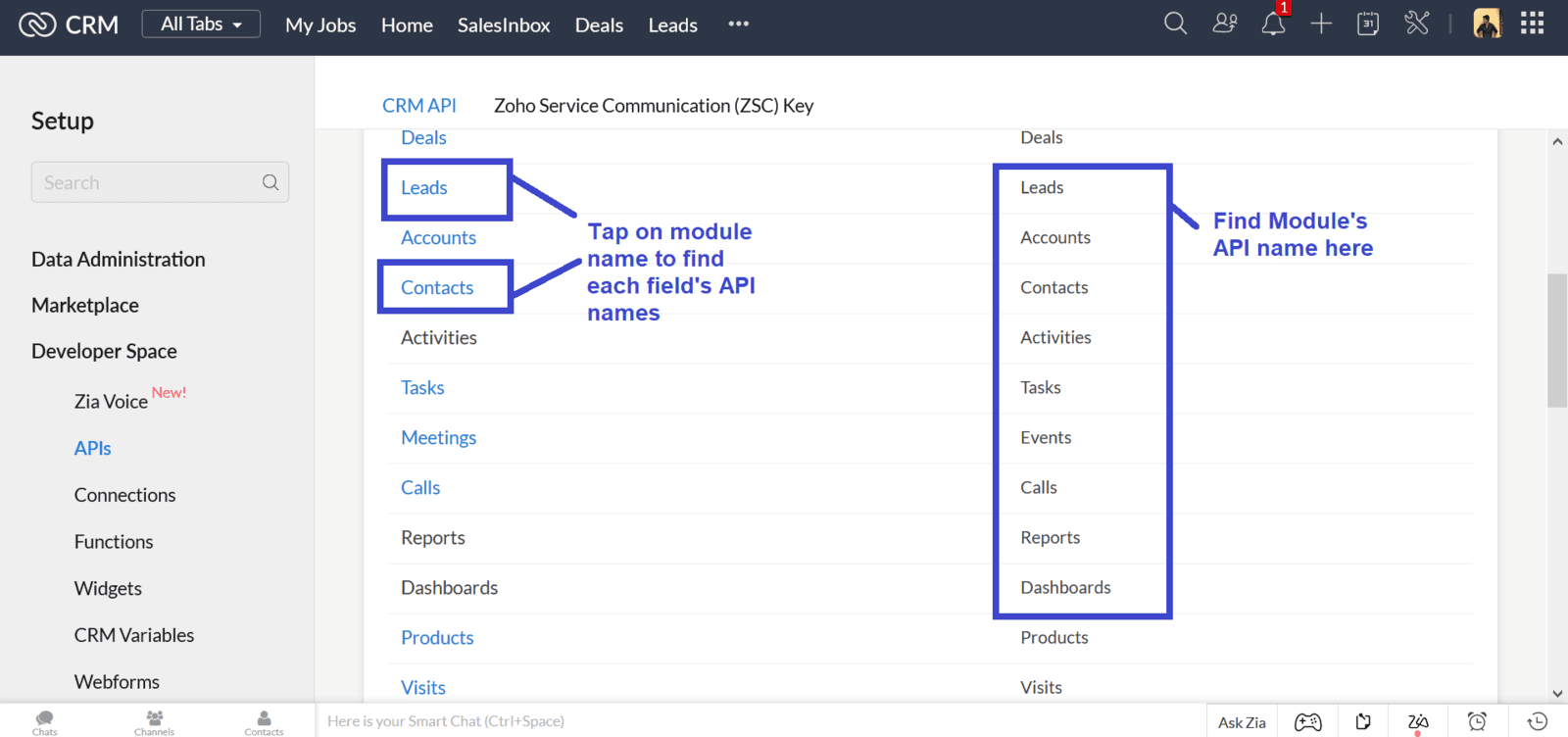
Task: Open the gamepad icon in bottom bar
Action: [1308, 722]
